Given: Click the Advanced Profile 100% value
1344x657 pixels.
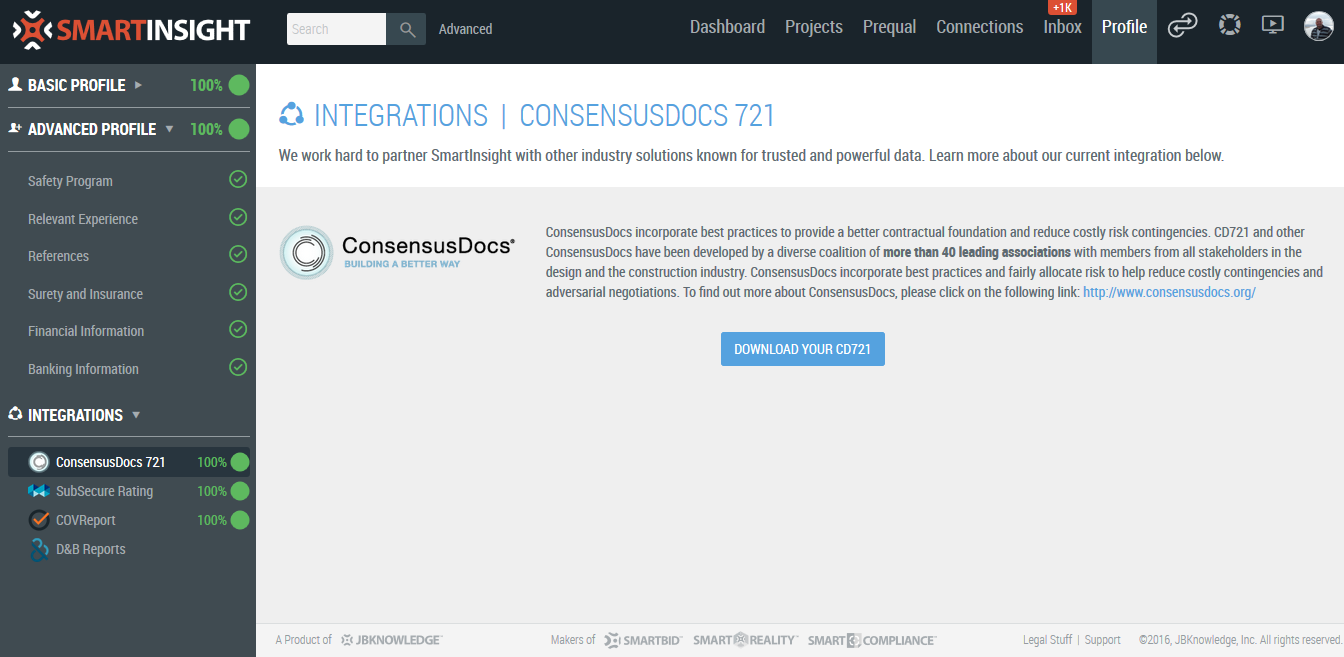Looking at the screenshot, I should [x=206, y=129].
